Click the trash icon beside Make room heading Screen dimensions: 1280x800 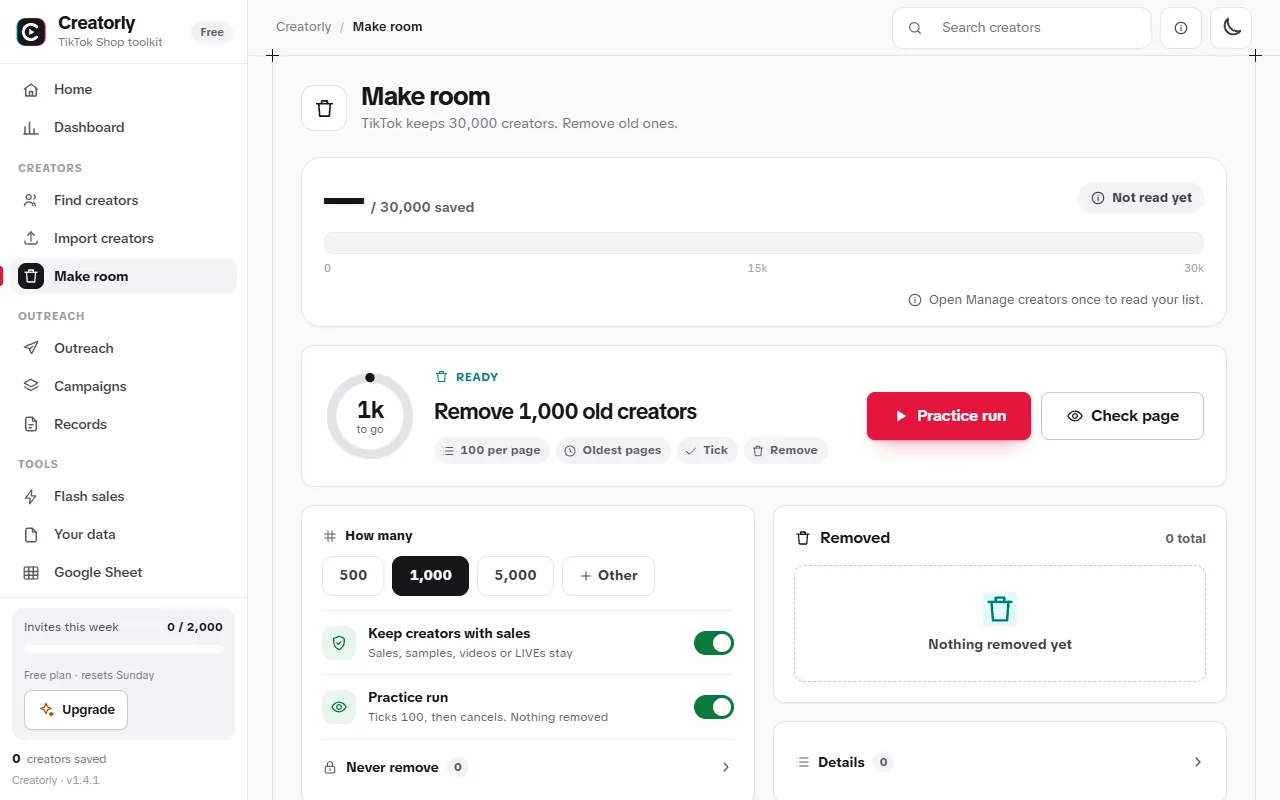click(x=324, y=108)
